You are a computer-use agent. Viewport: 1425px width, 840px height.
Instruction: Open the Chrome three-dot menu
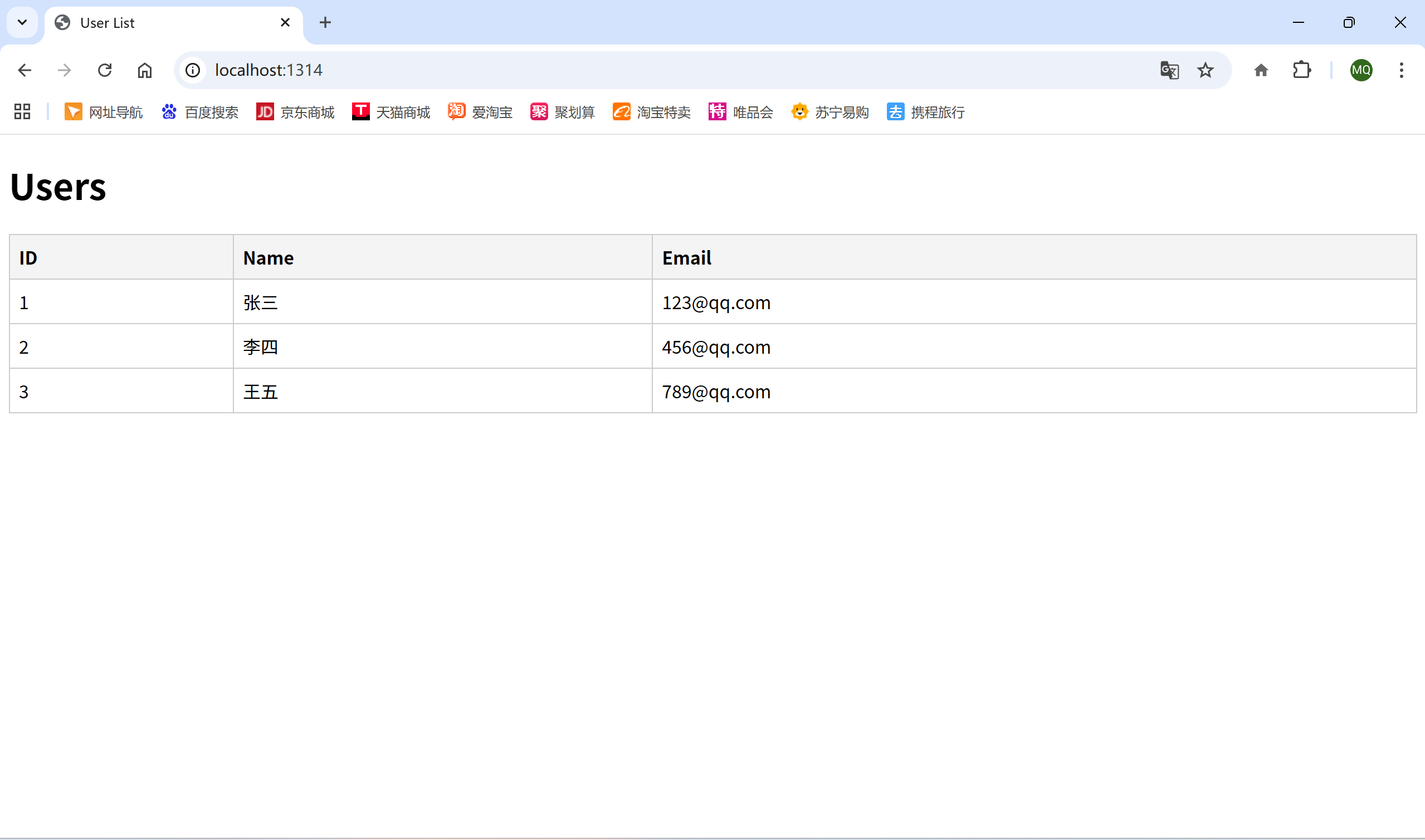tap(1401, 70)
